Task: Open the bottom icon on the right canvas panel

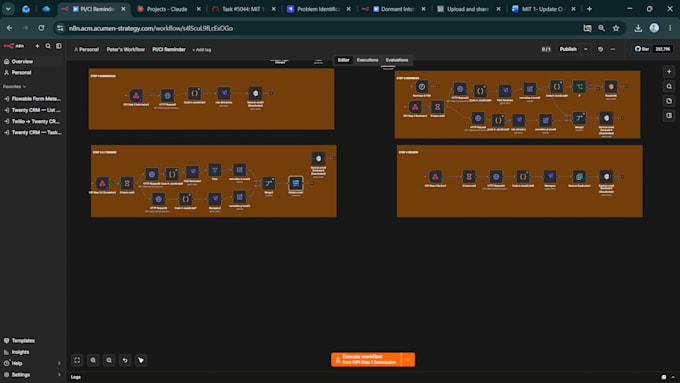Action: point(669,115)
